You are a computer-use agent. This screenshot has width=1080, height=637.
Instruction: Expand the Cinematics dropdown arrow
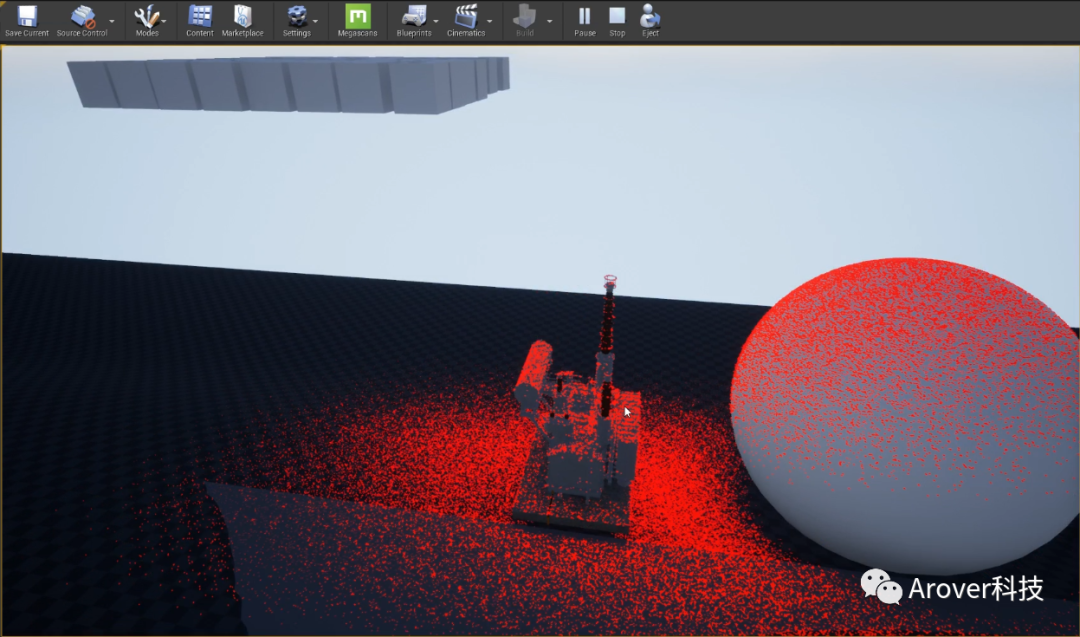(489, 21)
